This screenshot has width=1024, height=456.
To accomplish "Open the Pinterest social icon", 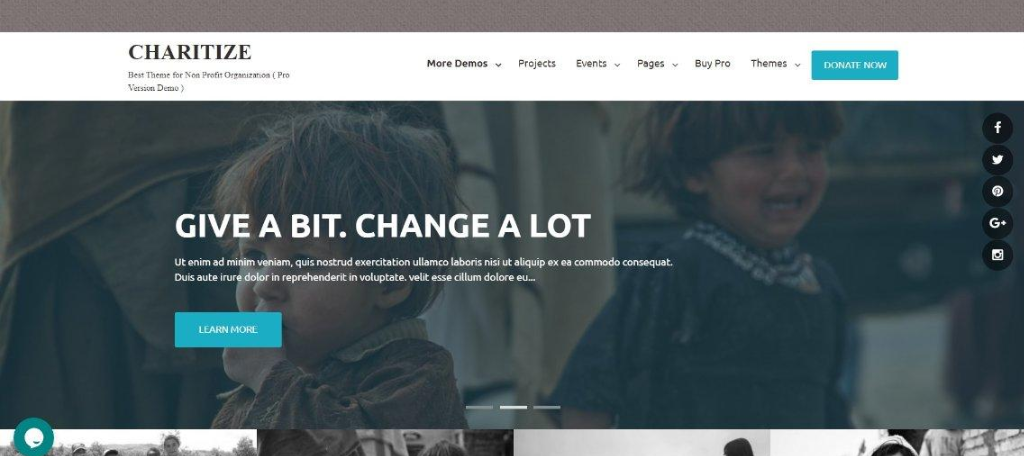I will click(997, 191).
